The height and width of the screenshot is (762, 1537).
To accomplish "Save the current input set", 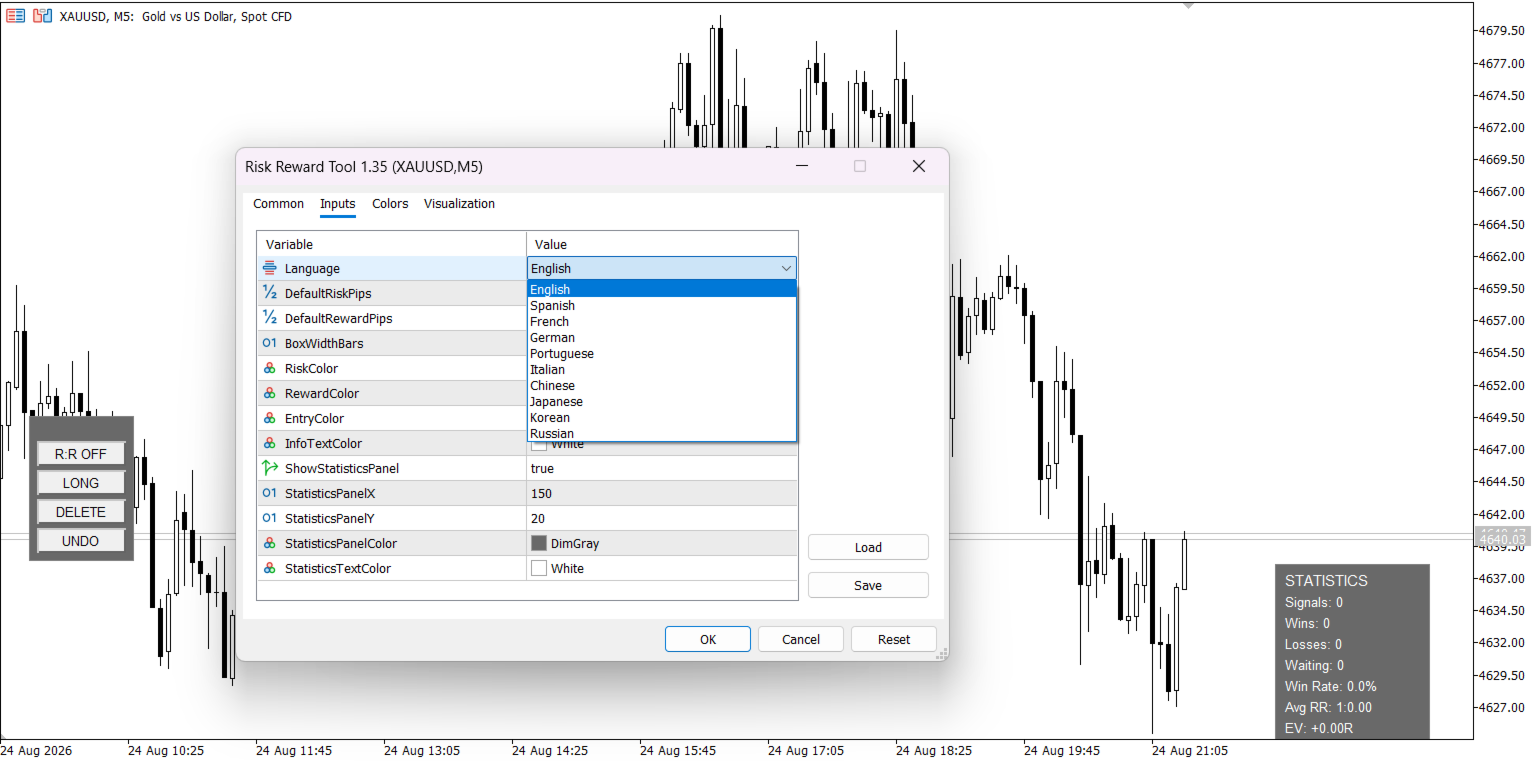I will click(868, 585).
